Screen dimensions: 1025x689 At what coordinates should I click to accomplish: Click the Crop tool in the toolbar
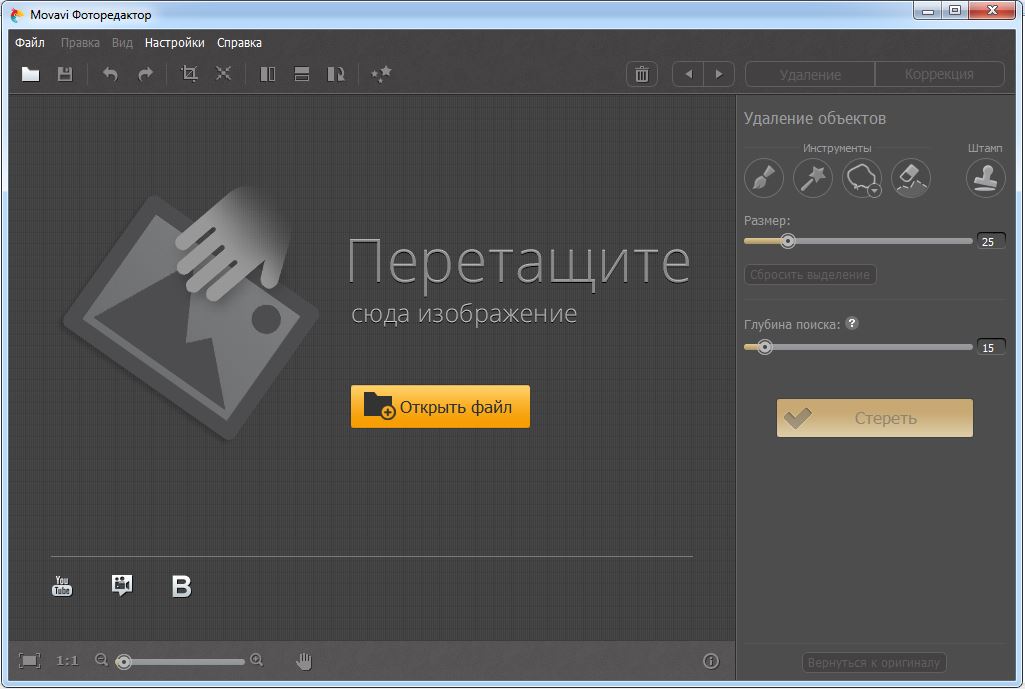coord(189,74)
